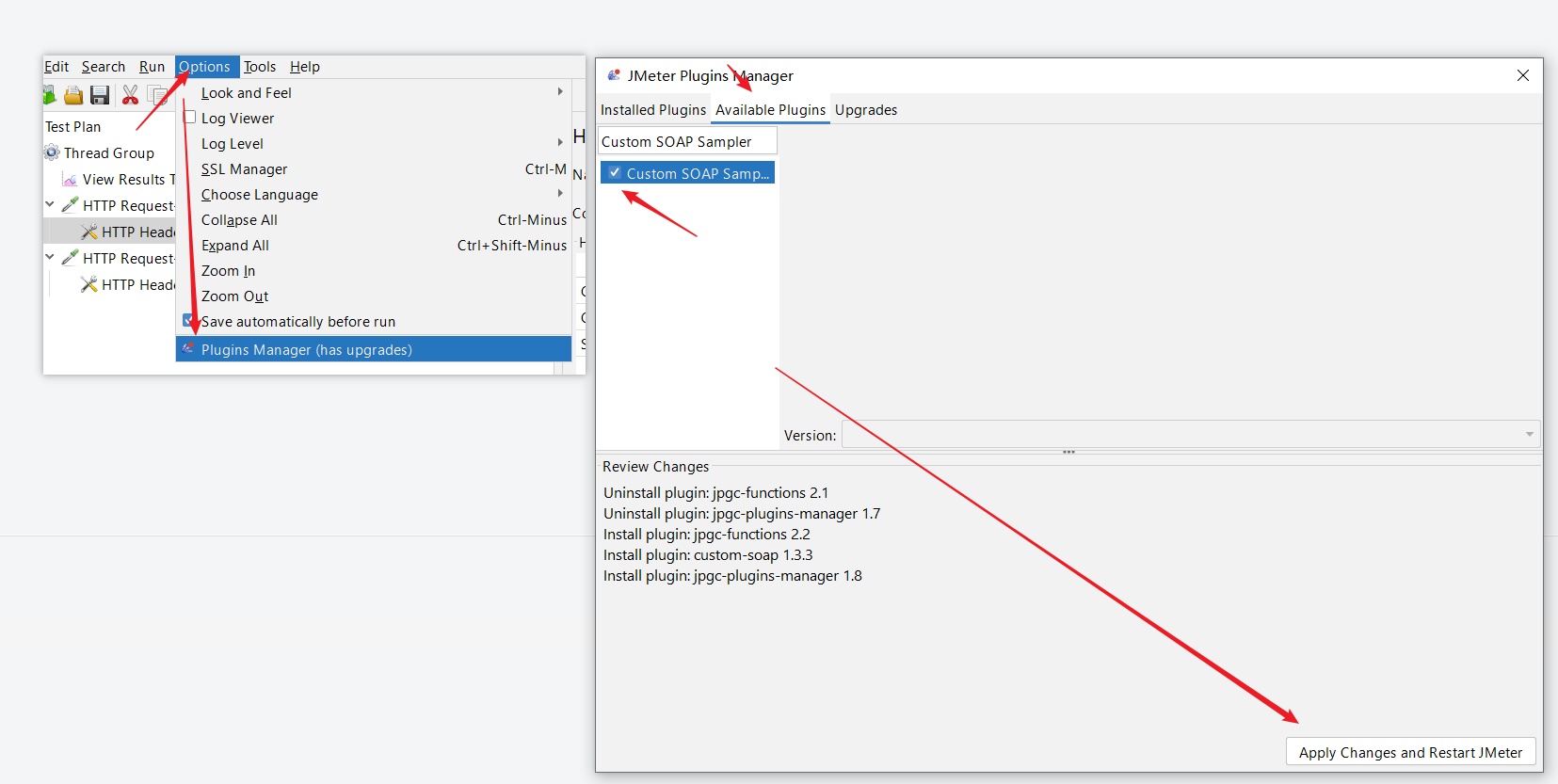Screen dimensions: 1558x784
Task: Click the Cut scissors toolbar icon
Action: (130, 95)
